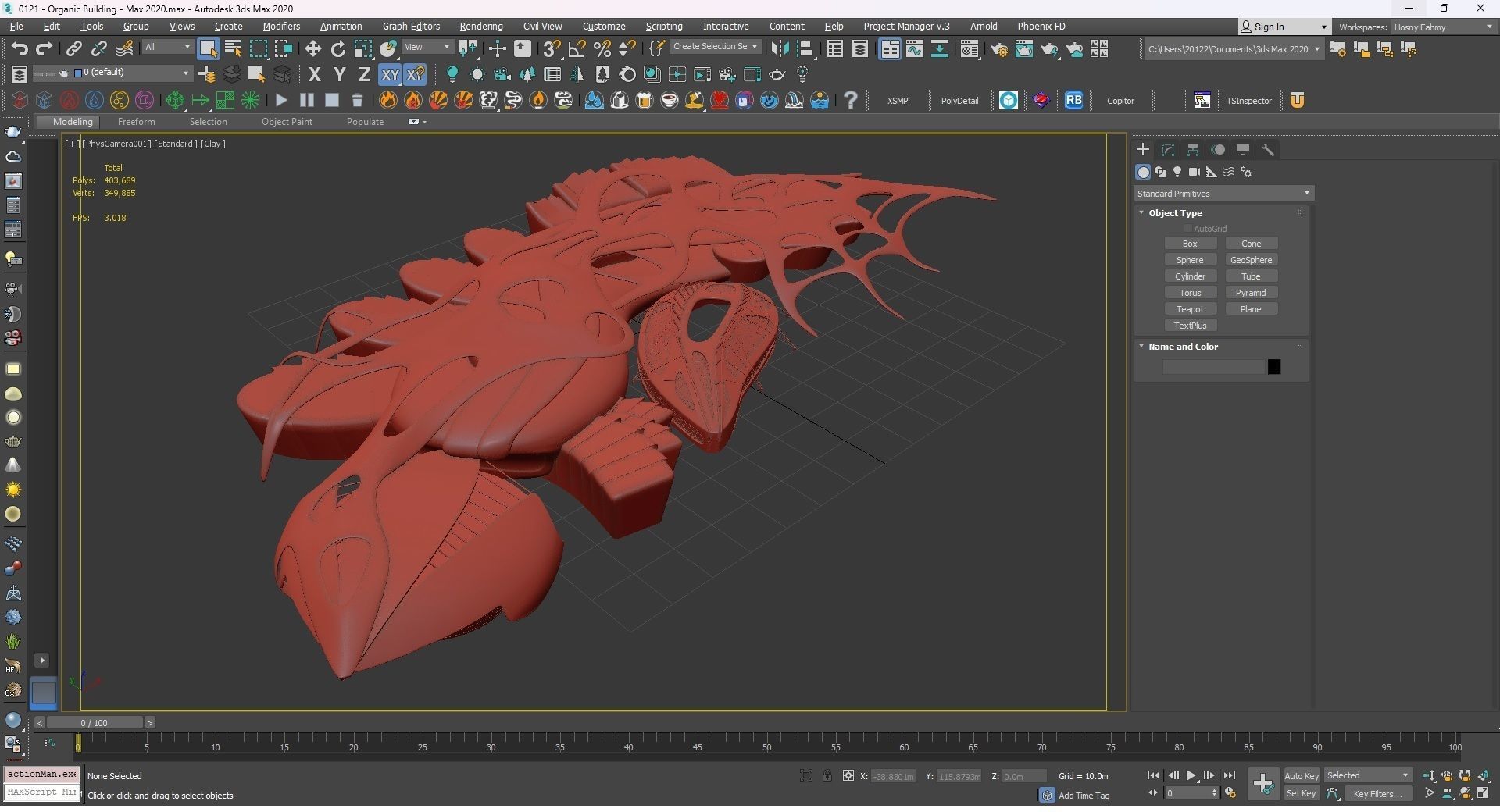Screen dimensions: 1500x812
Task: Play the animation in the playback controls
Action: pos(1191,776)
